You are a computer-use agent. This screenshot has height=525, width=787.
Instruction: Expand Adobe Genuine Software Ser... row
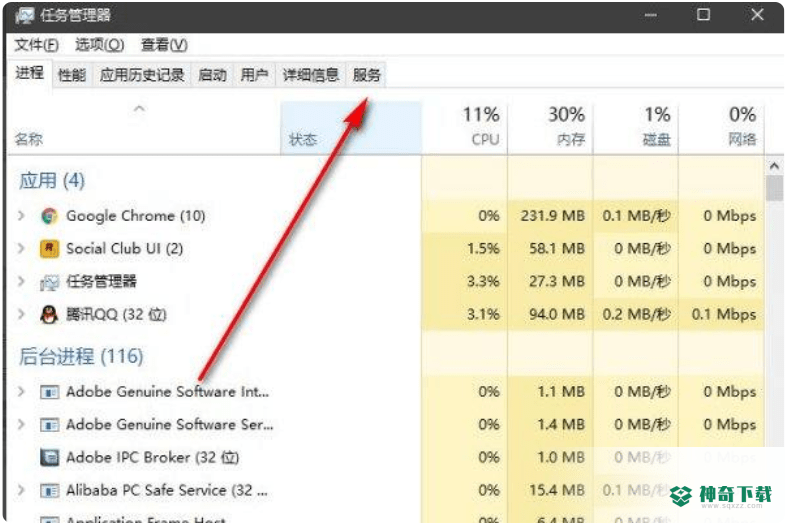coord(21,425)
